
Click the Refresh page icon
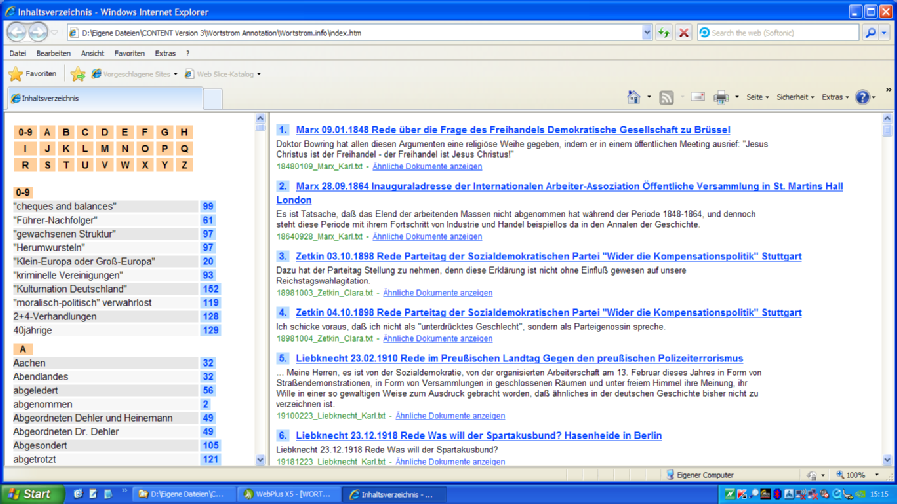663,33
